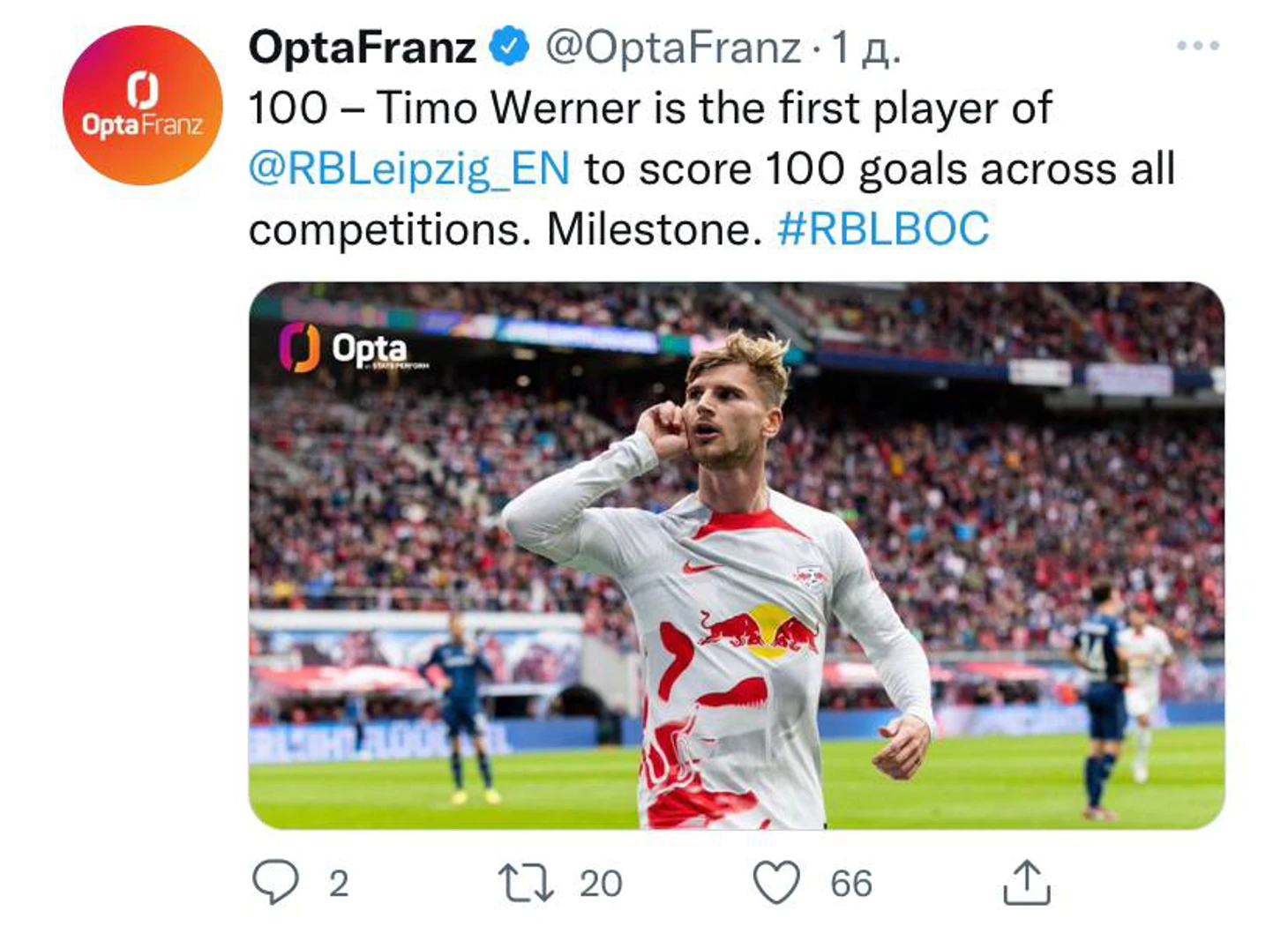Open the #RBLBOC hashtag

pyautogui.click(x=882, y=229)
